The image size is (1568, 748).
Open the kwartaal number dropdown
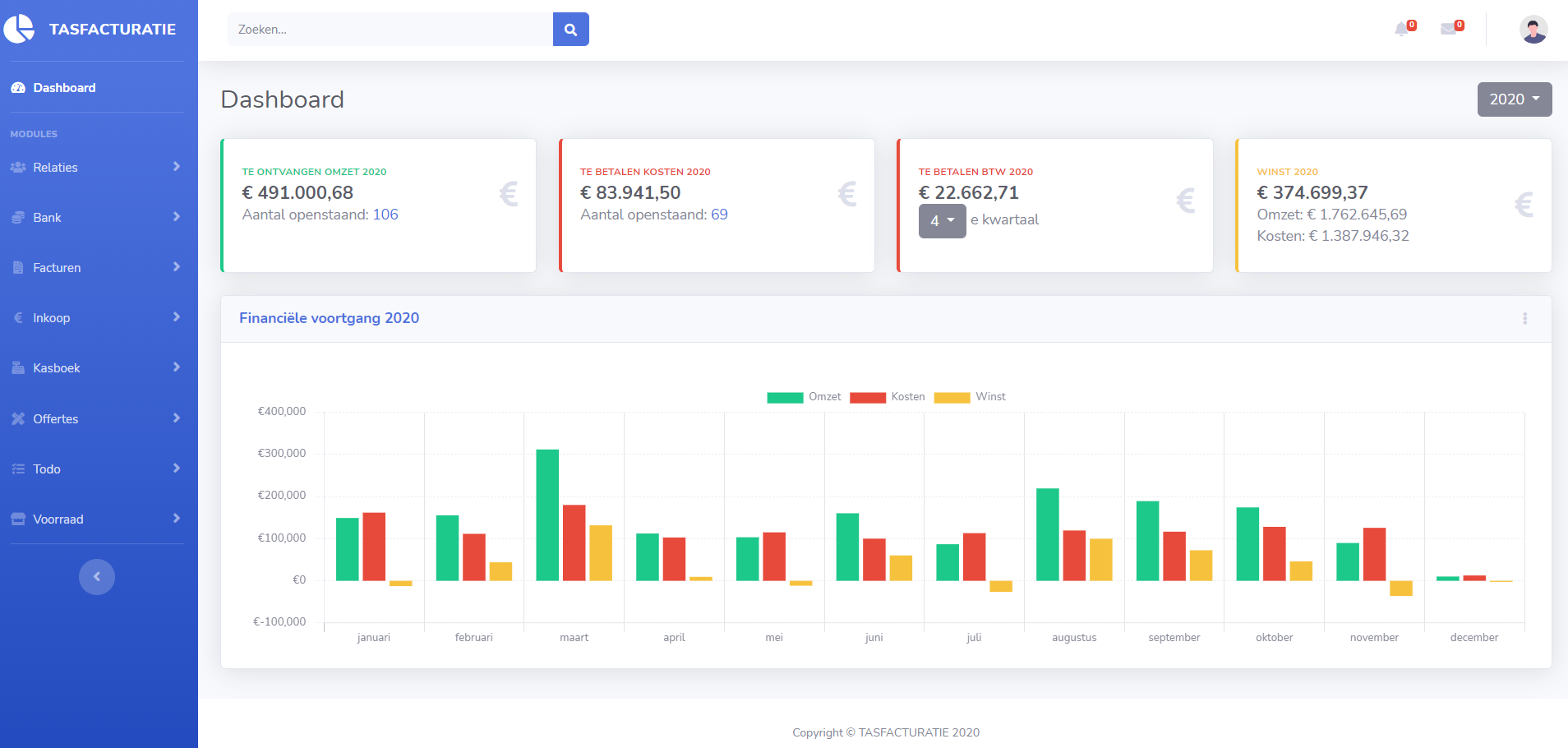[942, 221]
